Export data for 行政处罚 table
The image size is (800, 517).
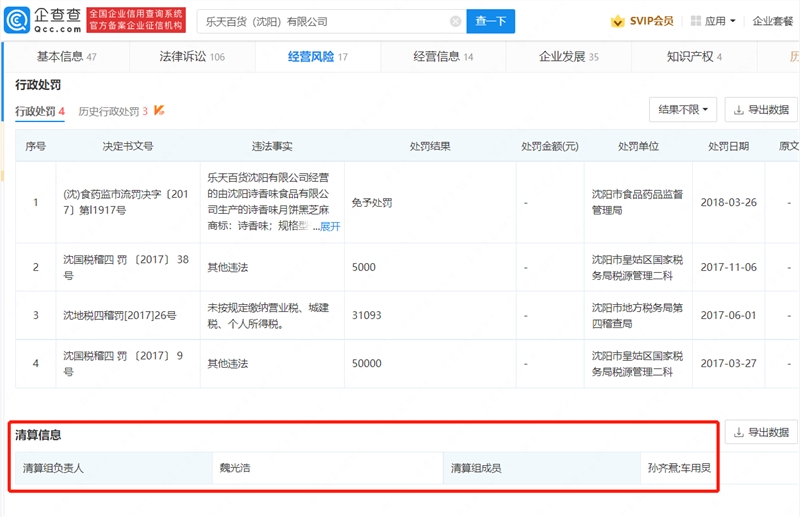point(761,109)
